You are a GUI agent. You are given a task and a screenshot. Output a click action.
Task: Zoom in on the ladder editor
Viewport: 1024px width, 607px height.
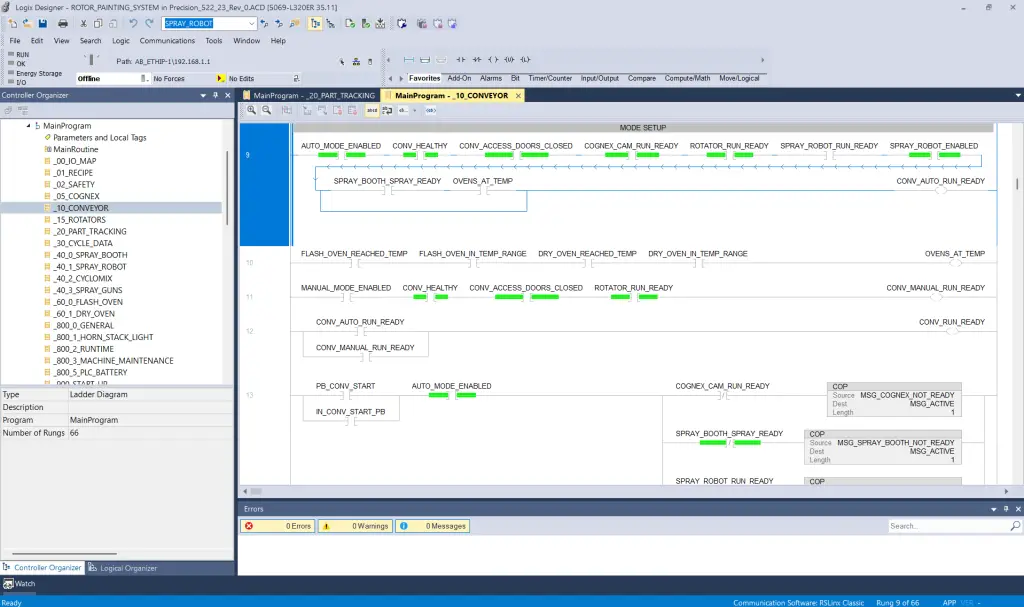[x=251, y=110]
